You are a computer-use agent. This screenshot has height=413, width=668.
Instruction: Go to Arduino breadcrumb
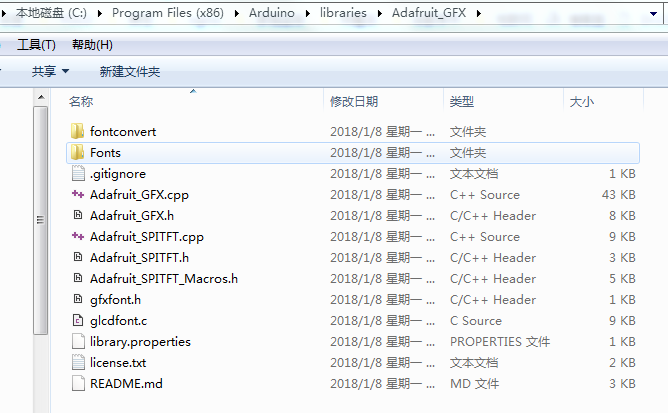click(x=272, y=13)
